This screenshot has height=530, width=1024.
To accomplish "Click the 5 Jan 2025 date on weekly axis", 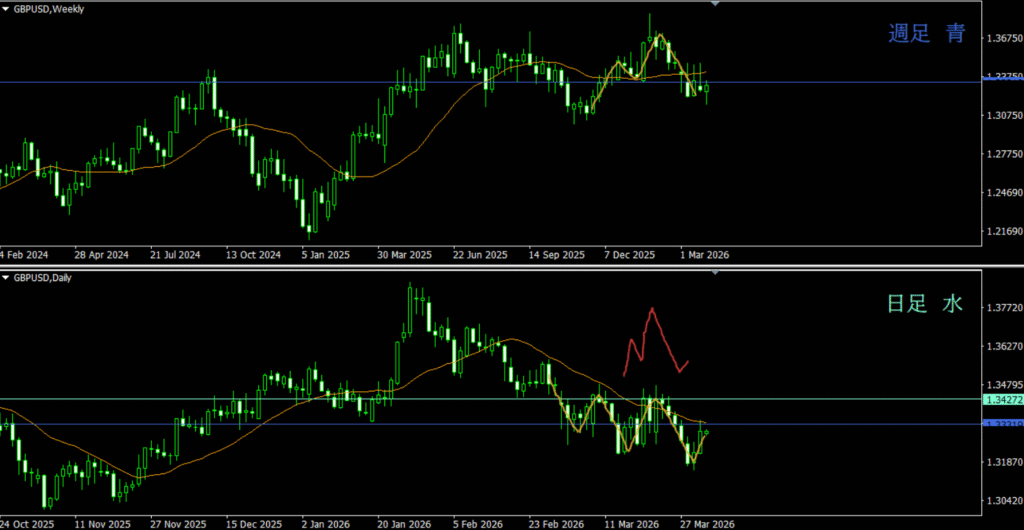I will 324,255.
